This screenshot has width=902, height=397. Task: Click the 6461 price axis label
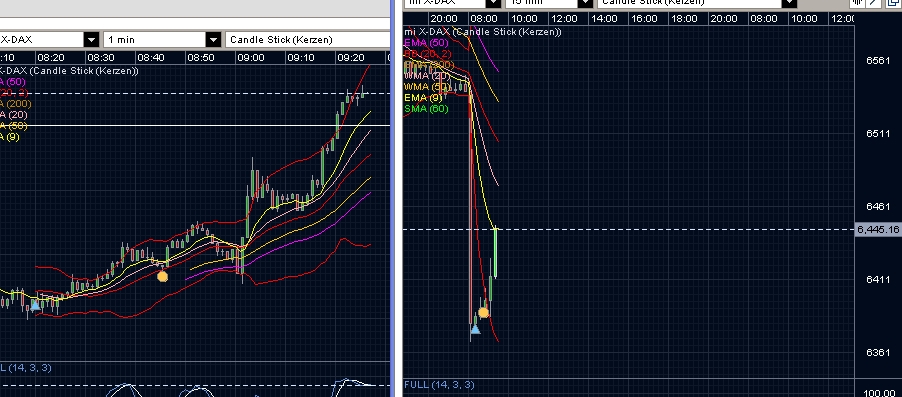pyautogui.click(x=878, y=207)
